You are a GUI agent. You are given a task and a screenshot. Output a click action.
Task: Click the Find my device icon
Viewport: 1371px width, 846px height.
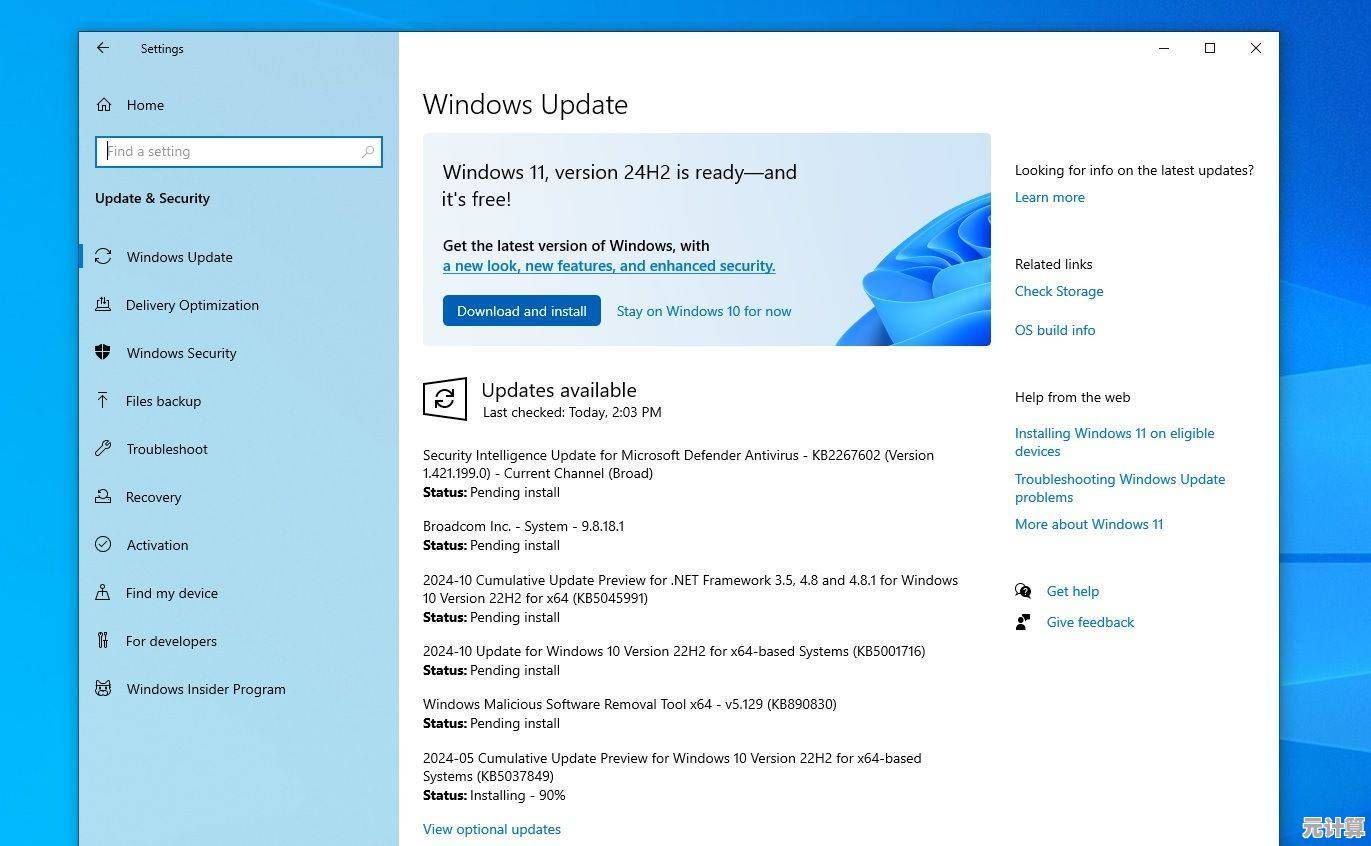[104, 592]
